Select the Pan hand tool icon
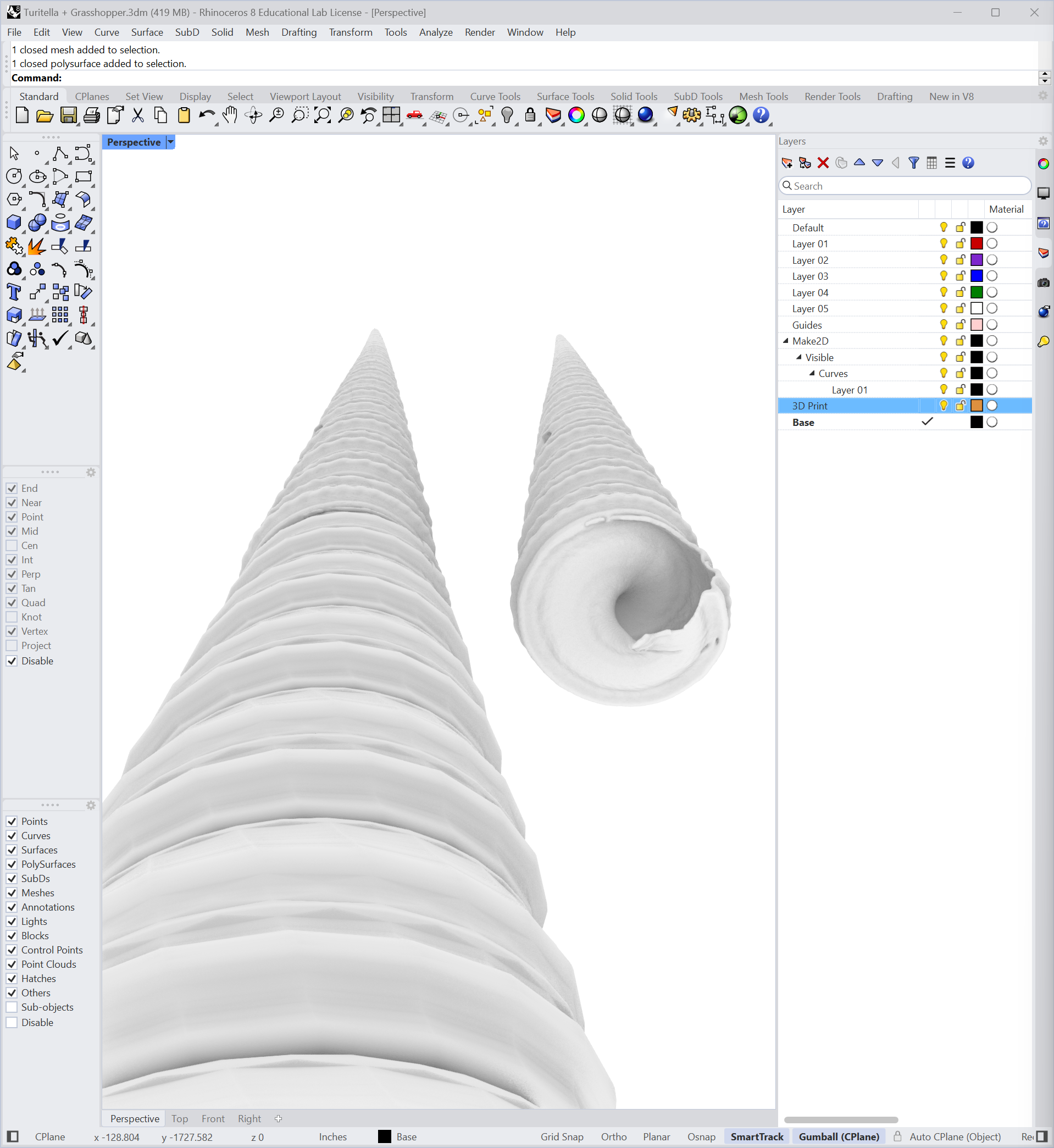This screenshot has width=1054, height=1148. [x=230, y=115]
